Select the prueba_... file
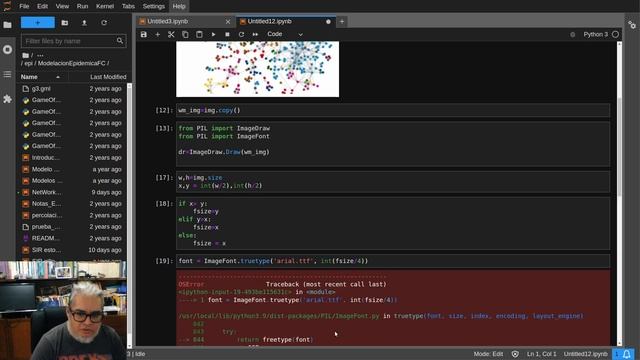Viewport: 640px width, 360px height. 72,227
